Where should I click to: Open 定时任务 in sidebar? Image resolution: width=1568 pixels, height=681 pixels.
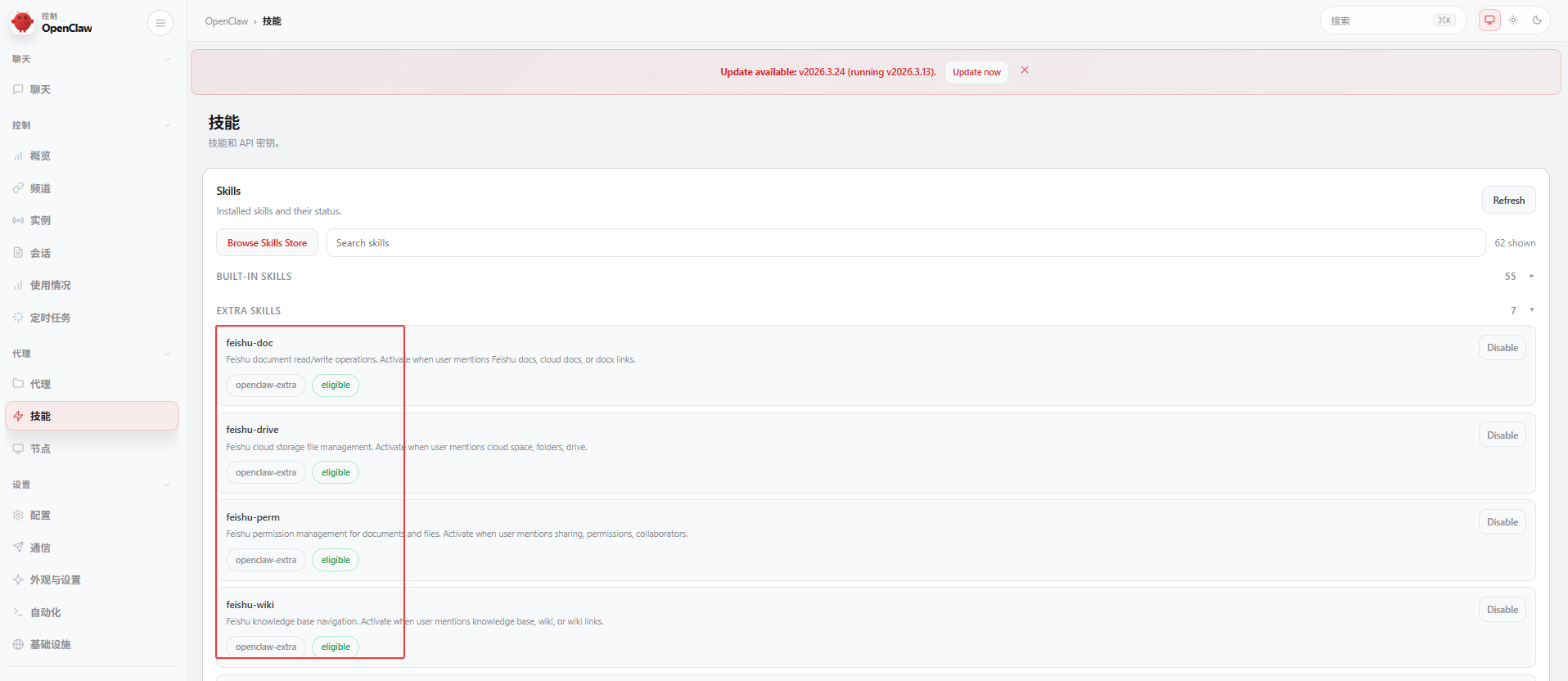coord(92,318)
